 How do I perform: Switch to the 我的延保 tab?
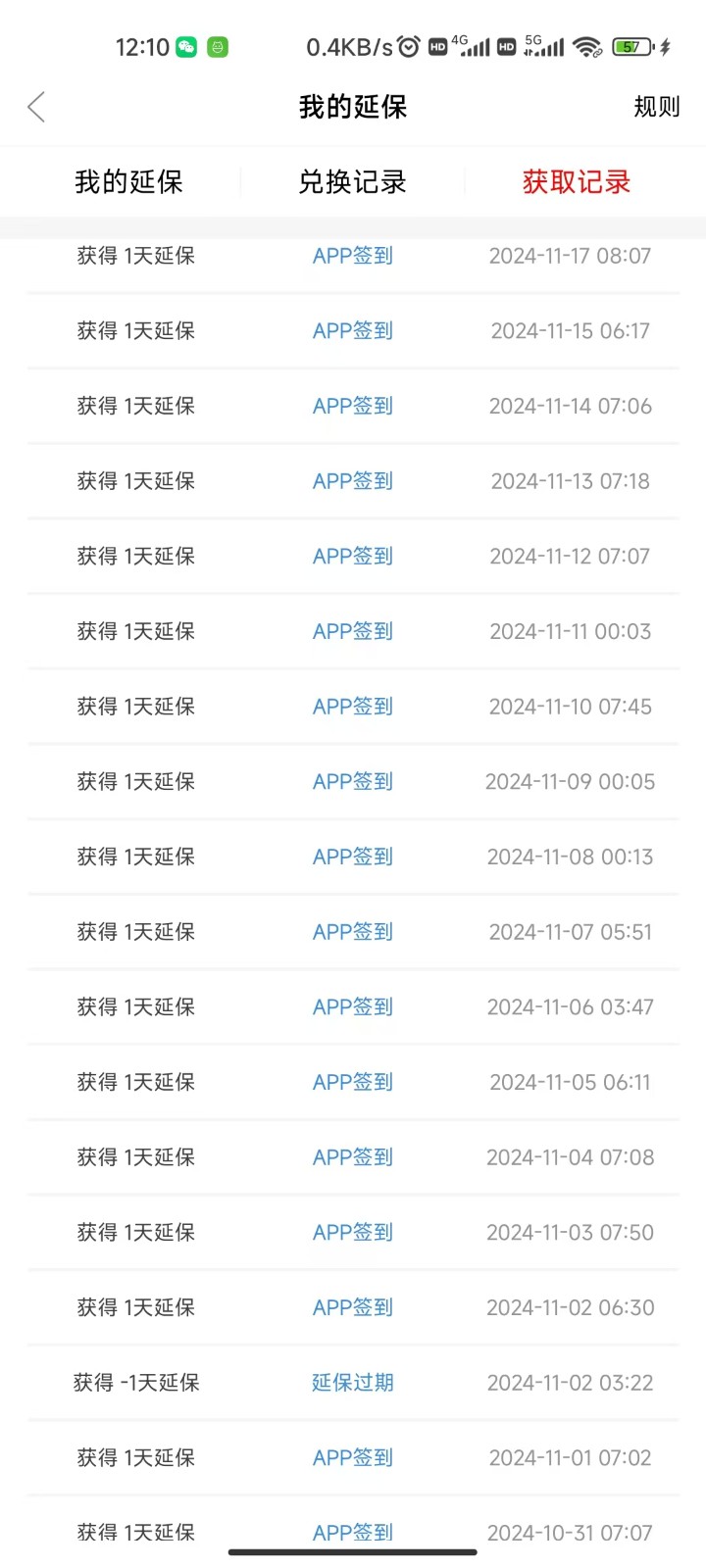point(128,182)
